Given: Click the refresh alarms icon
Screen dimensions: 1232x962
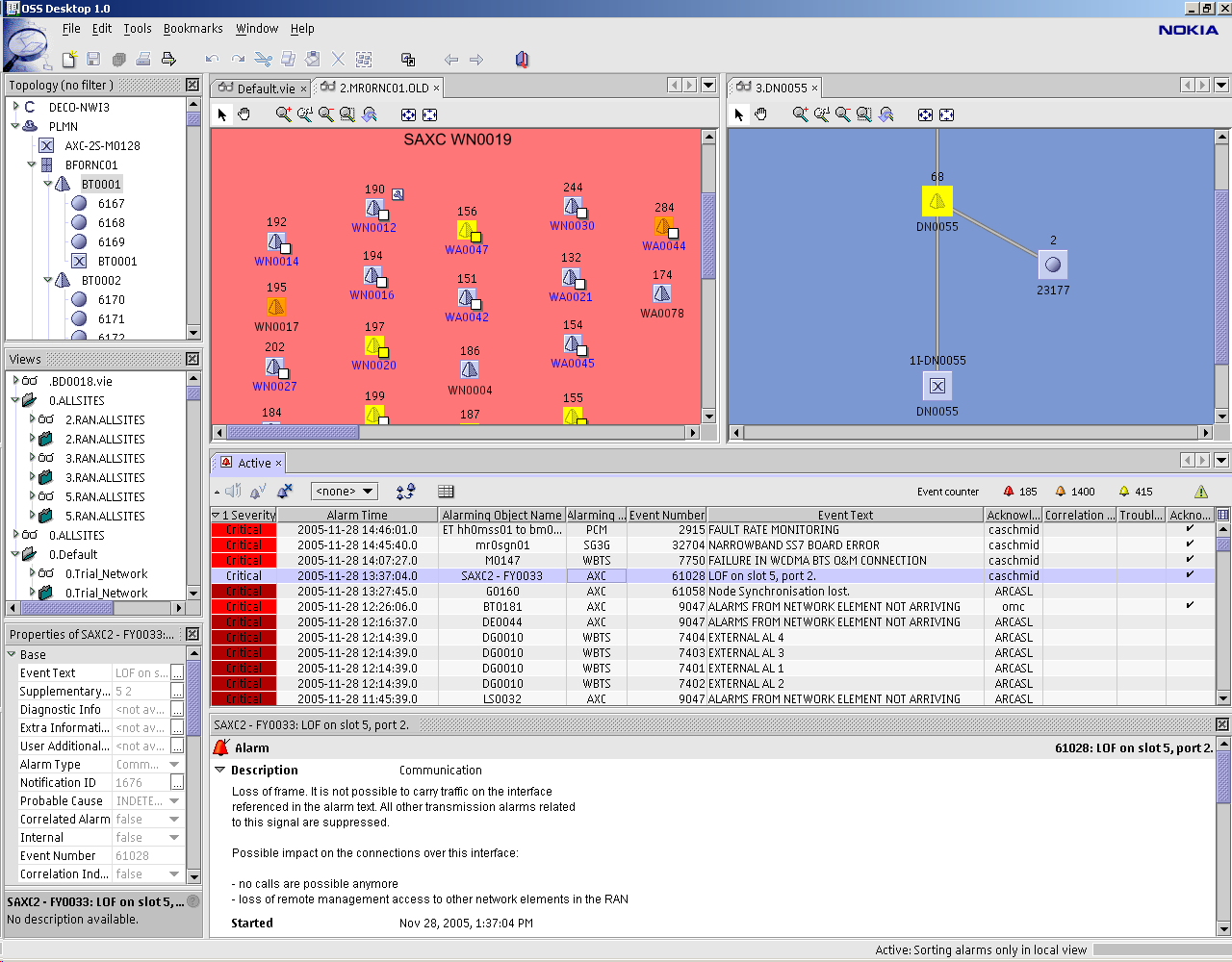Looking at the screenshot, I should [x=405, y=491].
